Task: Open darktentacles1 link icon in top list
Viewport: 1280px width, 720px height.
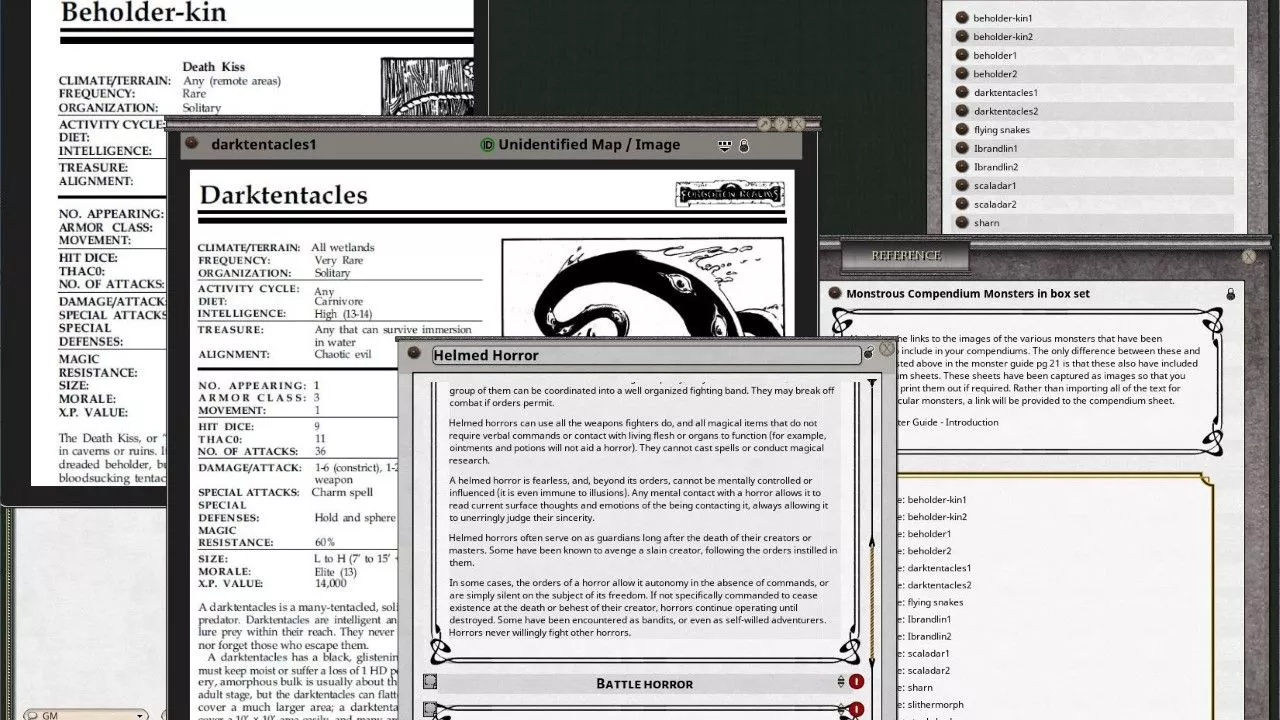Action: point(962,92)
